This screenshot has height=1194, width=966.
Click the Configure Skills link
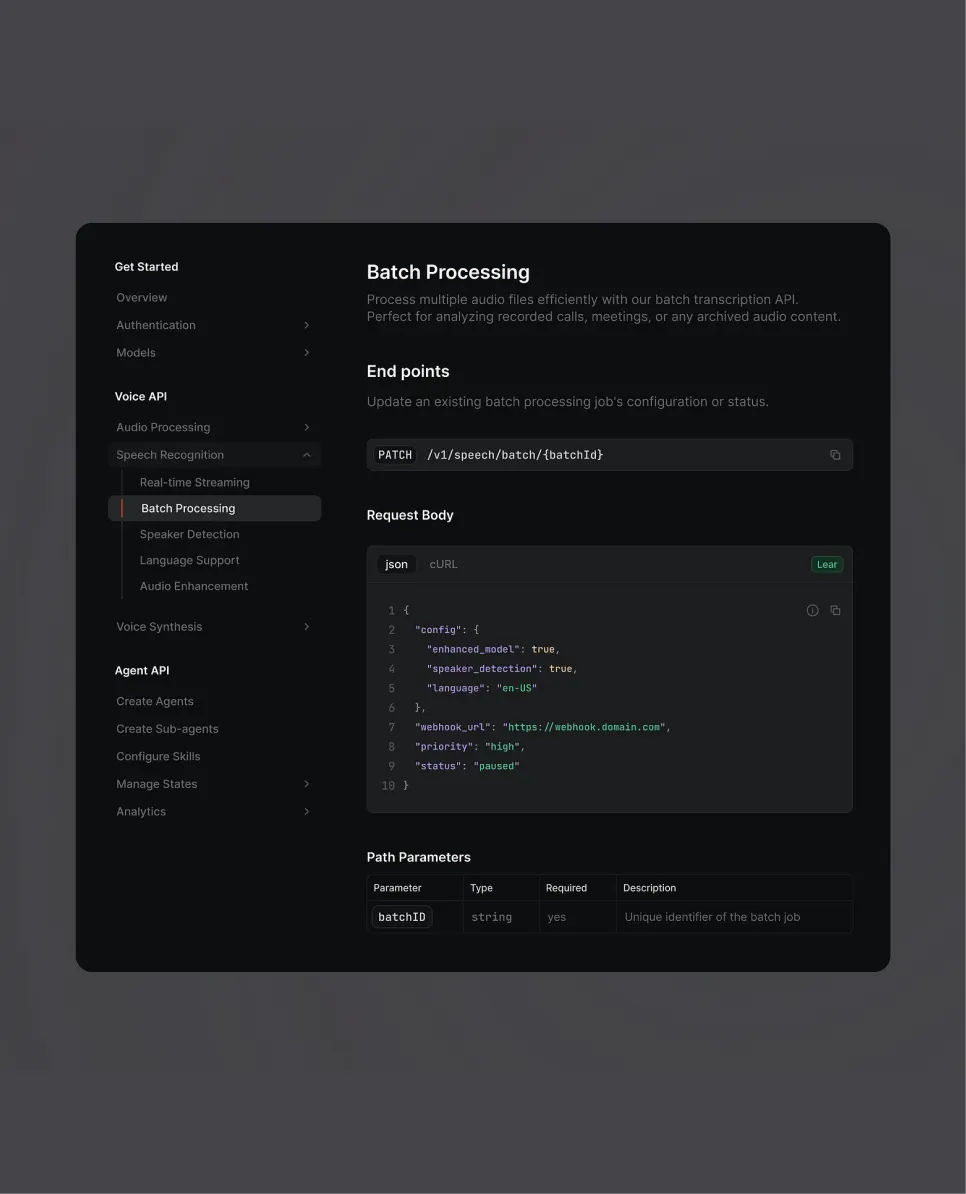[158, 756]
